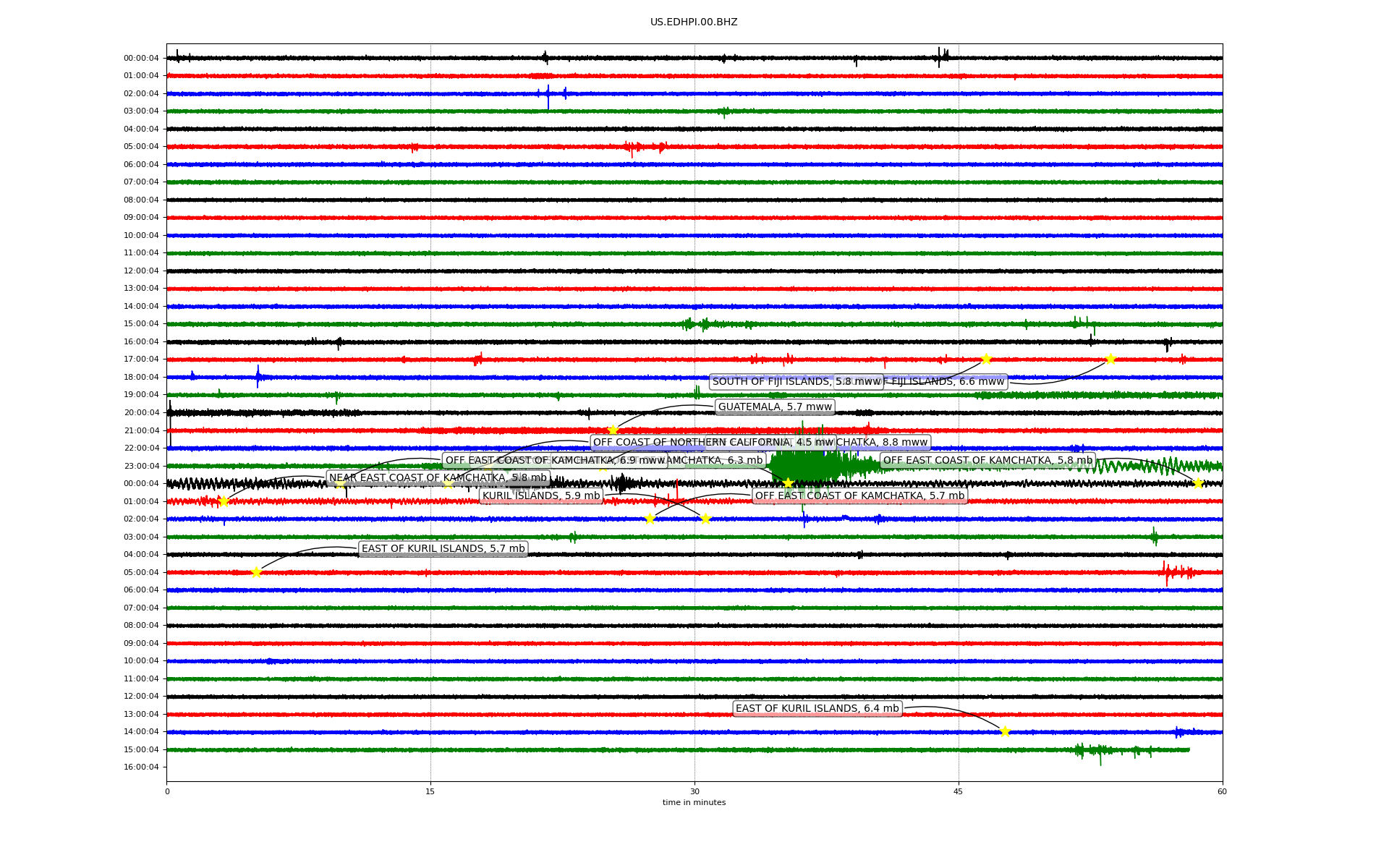Screen dimensions: 1389x868
Task: Click the KURIL ISLANDS, 5.9 mb annotation
Action: [x=541, y=496]
